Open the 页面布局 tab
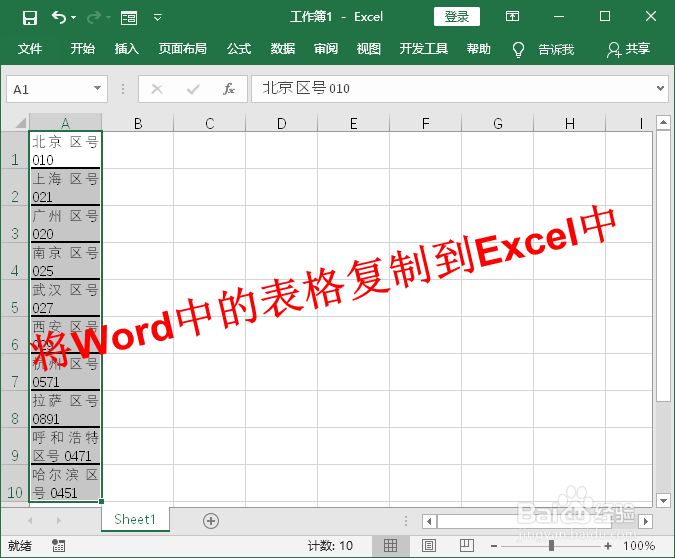675x558 pixels. (x=183, y=49)
